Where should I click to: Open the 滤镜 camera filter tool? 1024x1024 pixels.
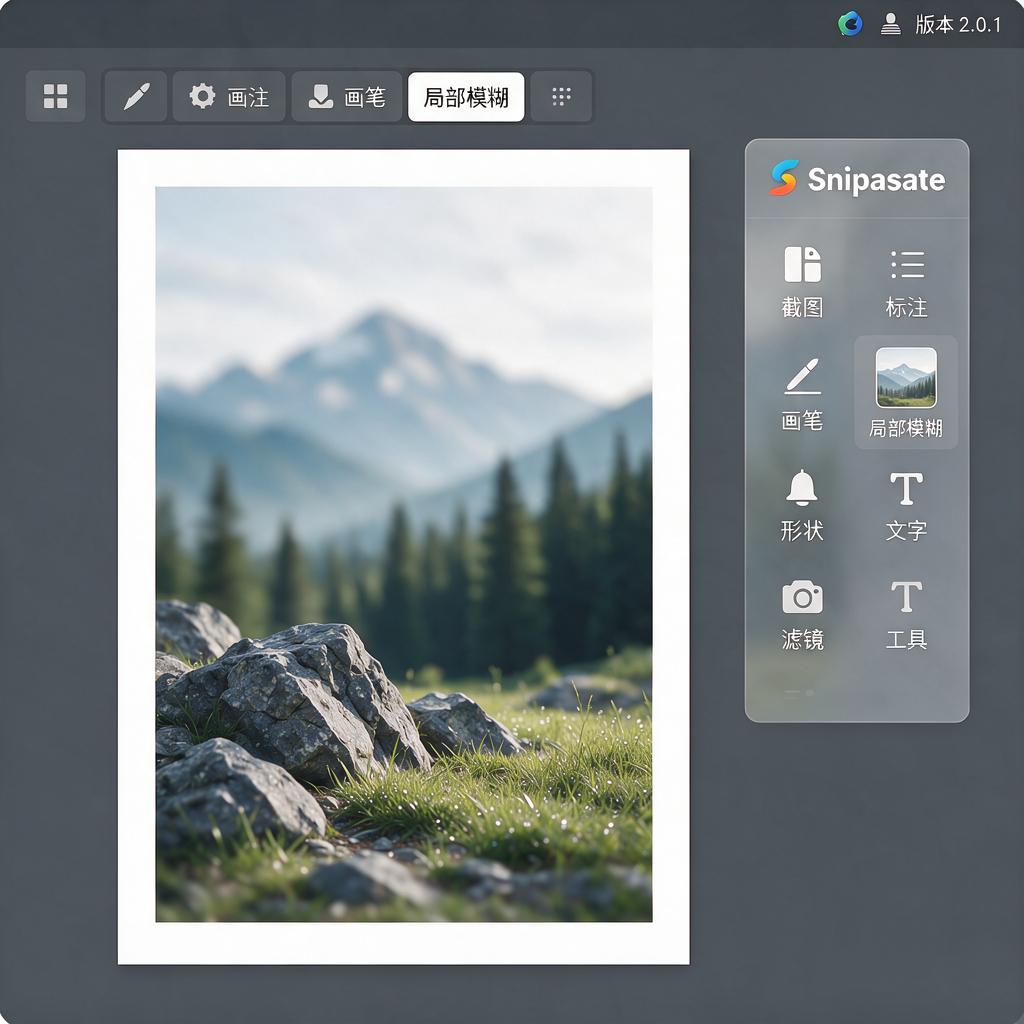coord(802,614)
